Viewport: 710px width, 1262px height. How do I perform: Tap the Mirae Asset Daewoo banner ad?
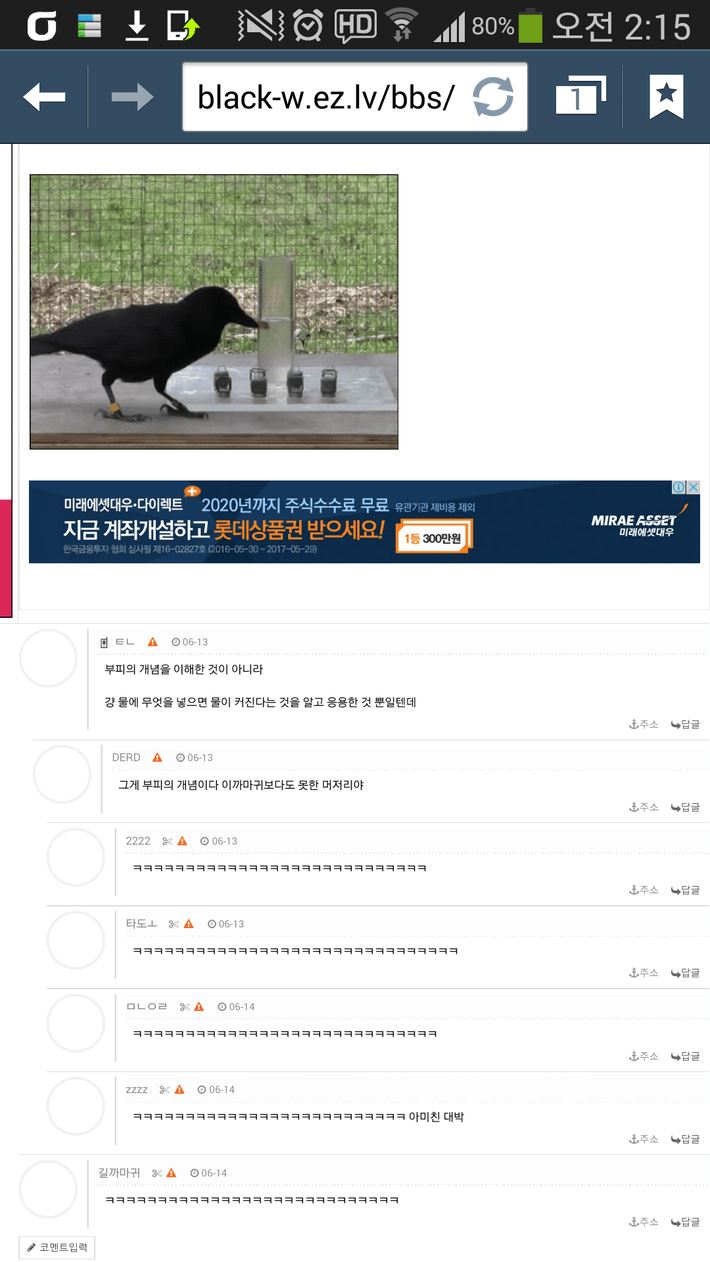click(364, 522)
